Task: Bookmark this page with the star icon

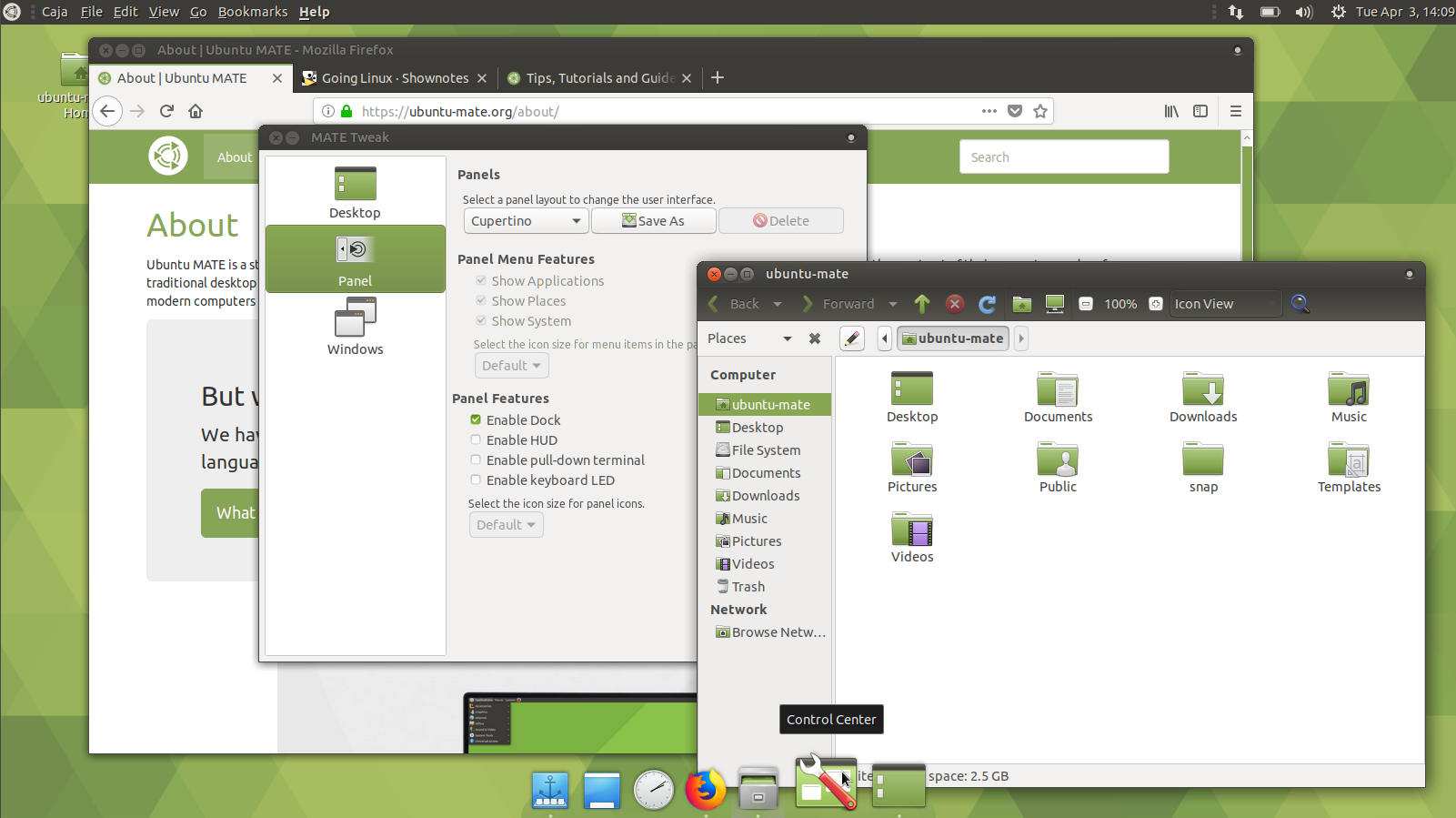Action: pyautogui.click(x=1040, y=111)
